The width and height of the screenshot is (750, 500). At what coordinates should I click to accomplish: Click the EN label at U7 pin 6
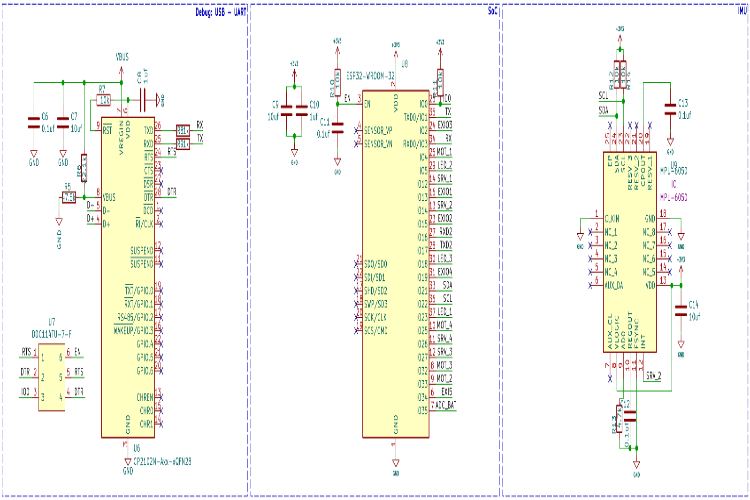pos(77,353)
